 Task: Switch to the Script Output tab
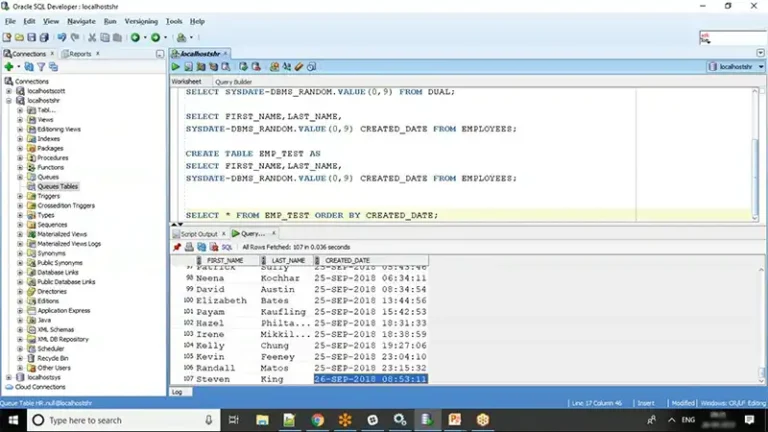[198, 233]
